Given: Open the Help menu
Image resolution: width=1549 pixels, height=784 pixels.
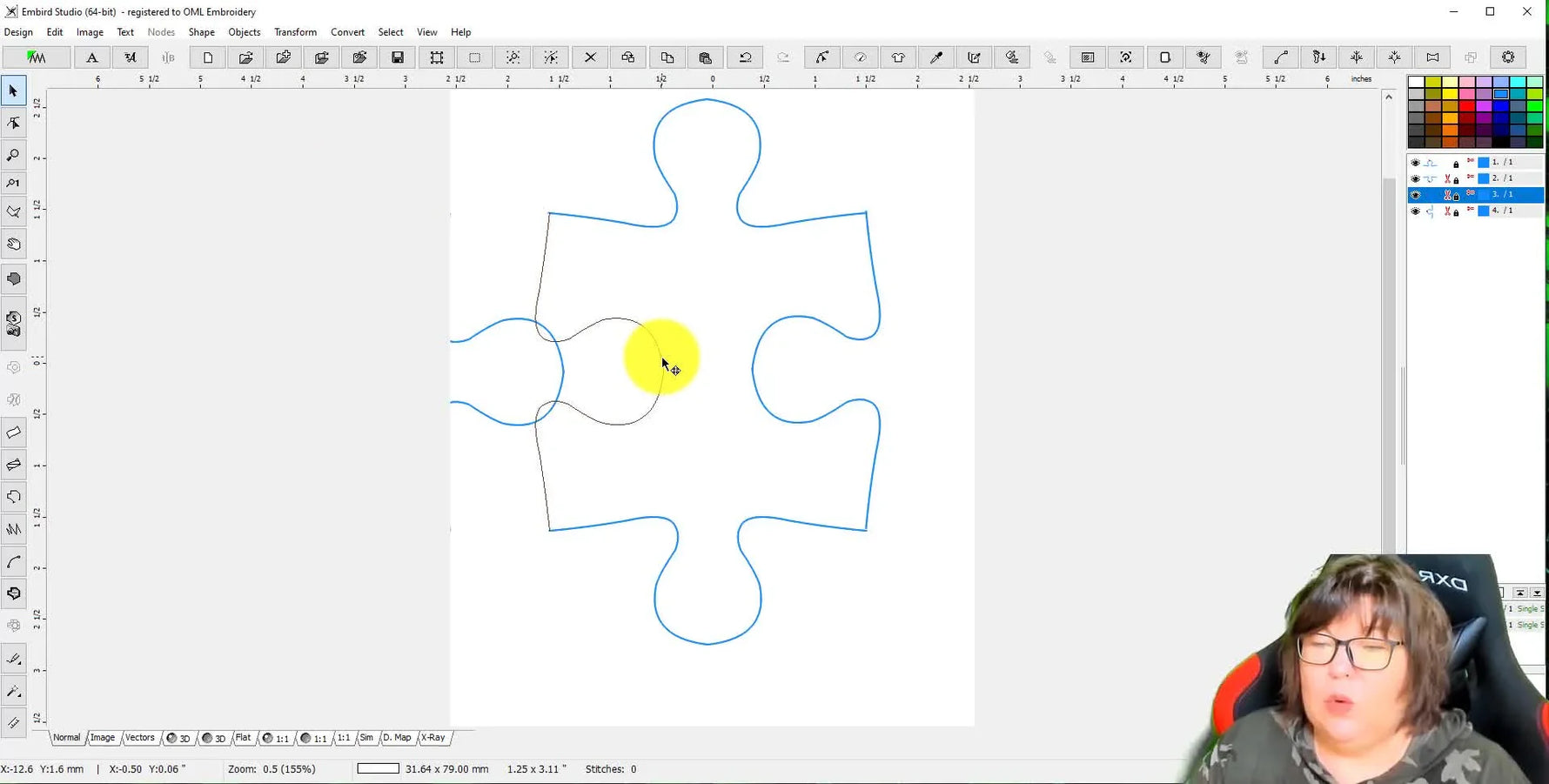Looking at the screenshot, I should (x=460, y=32).
